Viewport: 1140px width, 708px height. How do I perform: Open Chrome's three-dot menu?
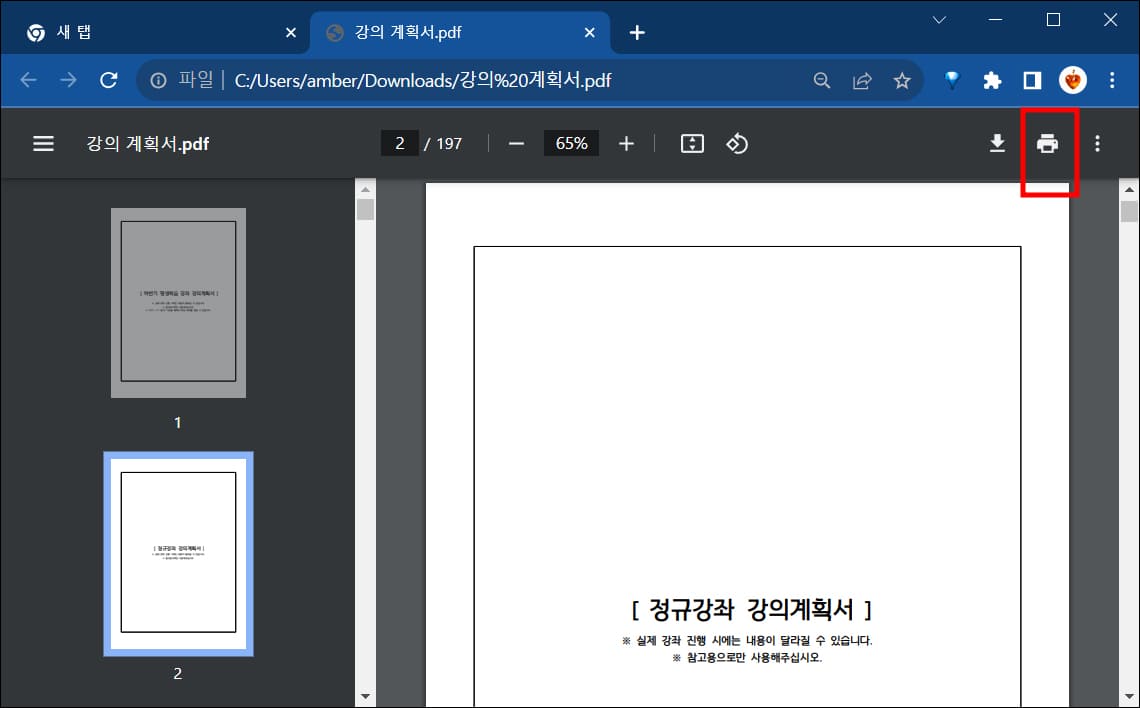[x=1111, y=81]
